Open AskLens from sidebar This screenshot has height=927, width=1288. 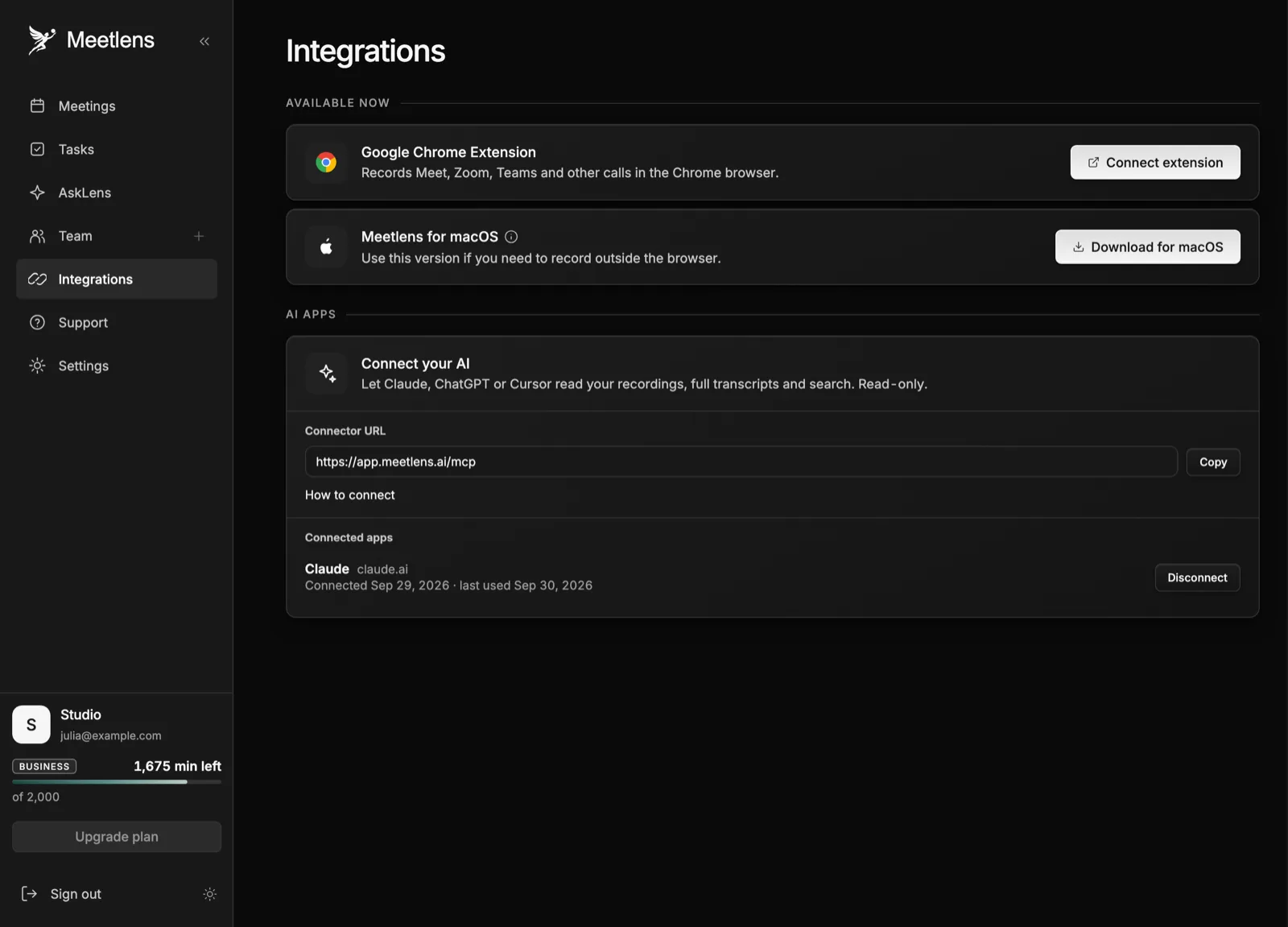(117, 192)
